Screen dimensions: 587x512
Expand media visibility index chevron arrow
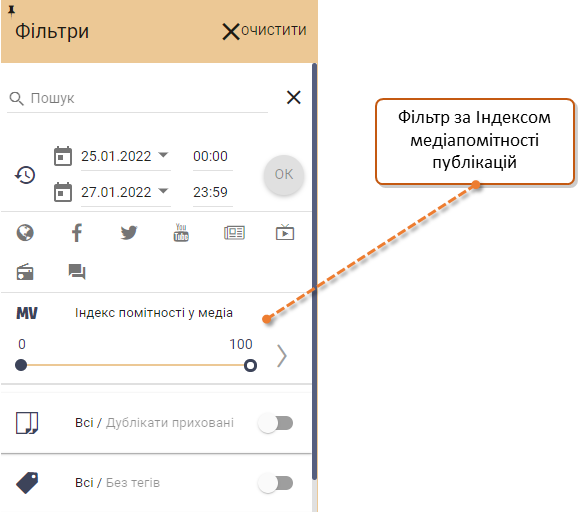(x=282, y=356)
